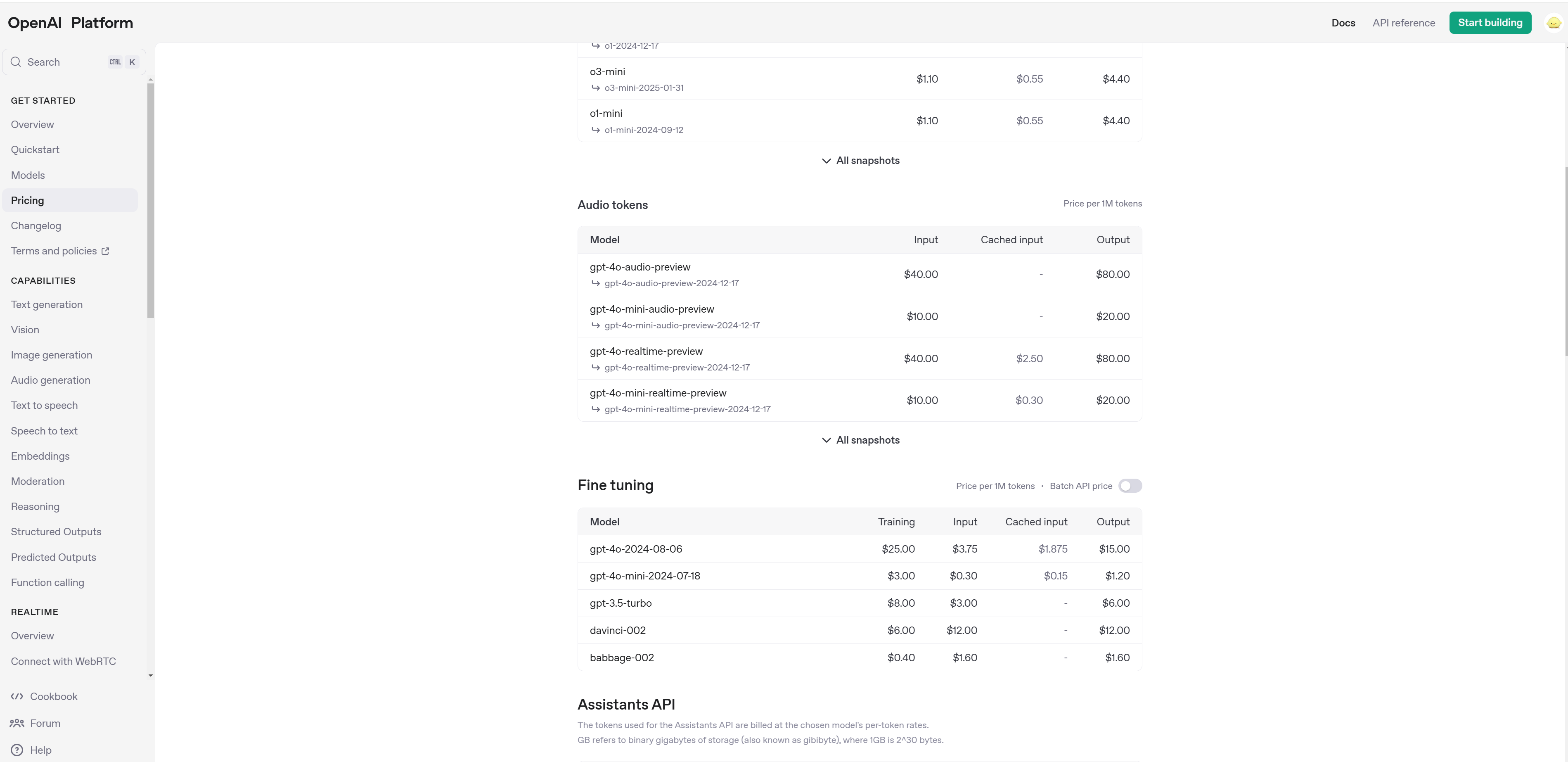Click gpt-4o-2024-08-06 in Fine tuning table
Image resolution: width=1568 pixels, height=762 pixels.
pyautogui.click(x=636, y=549)
